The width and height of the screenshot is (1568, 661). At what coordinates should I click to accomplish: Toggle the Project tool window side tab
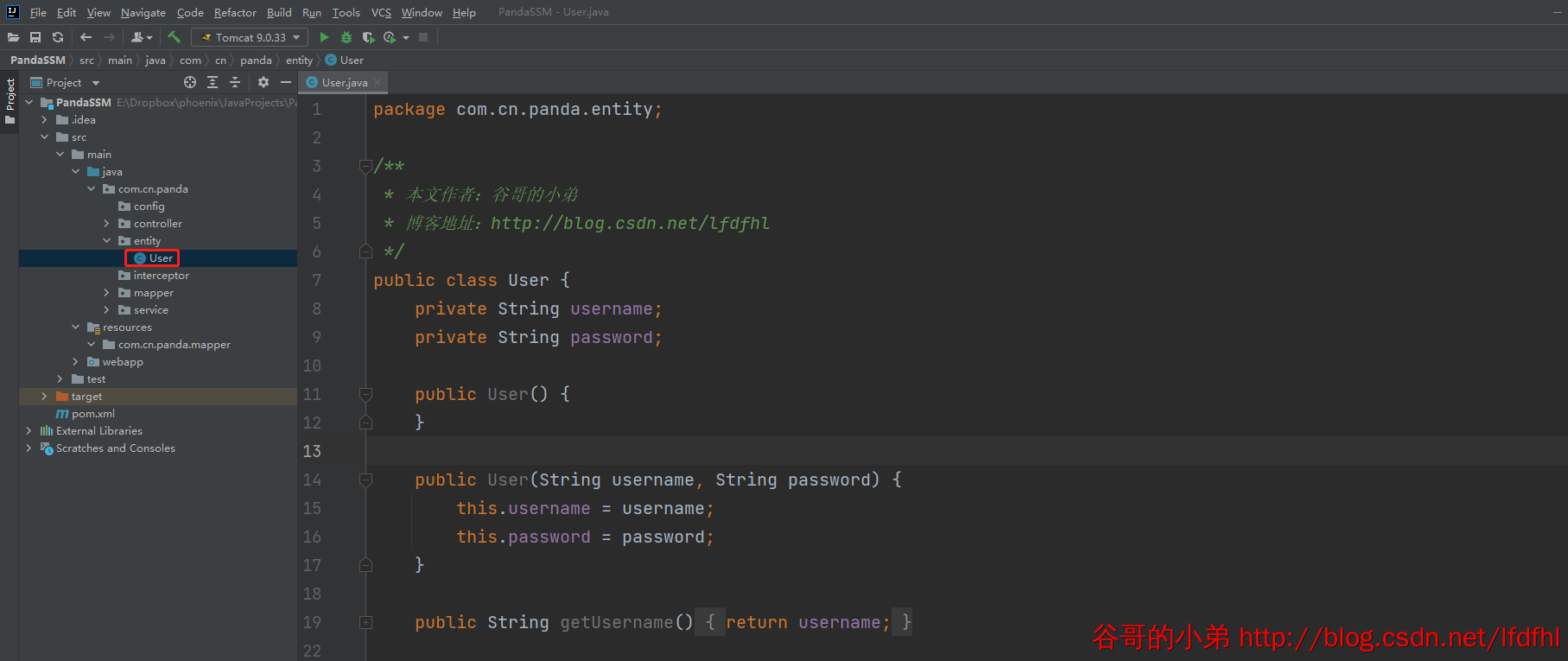pyautogui.click(x=10, y=101)
